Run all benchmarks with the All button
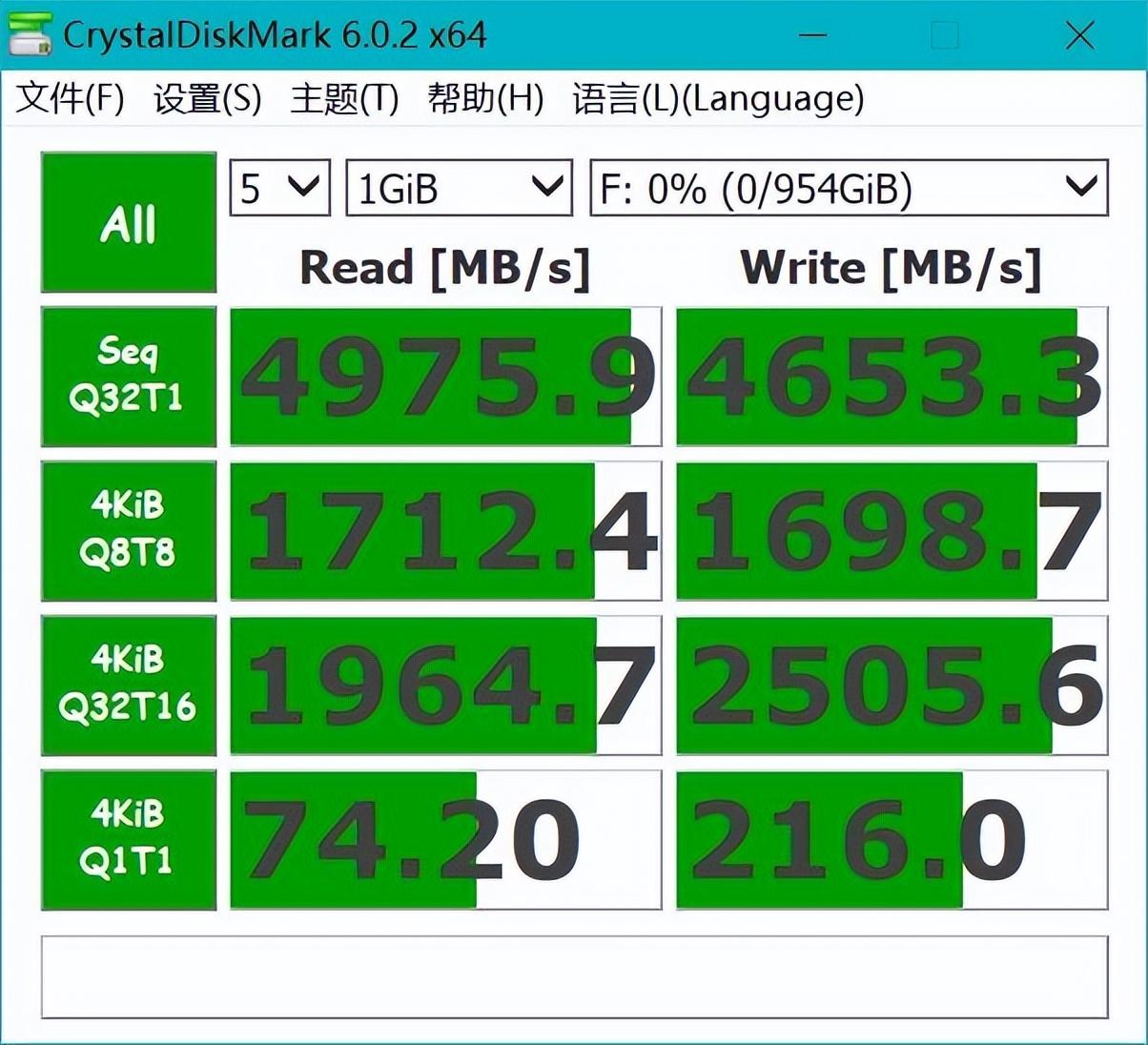This screenshot has height=1045, width=1148. (129, 222)
